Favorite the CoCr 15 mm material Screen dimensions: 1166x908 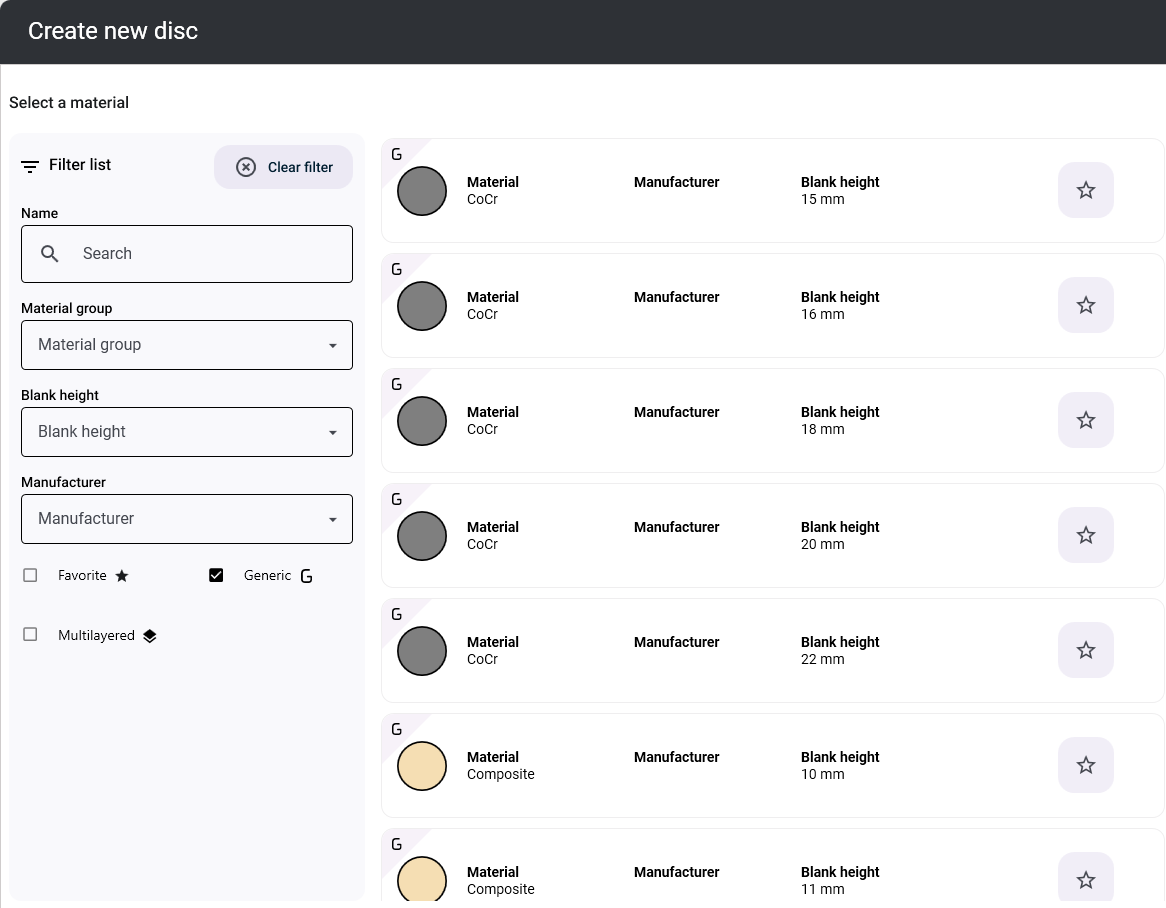(1085, 190)
